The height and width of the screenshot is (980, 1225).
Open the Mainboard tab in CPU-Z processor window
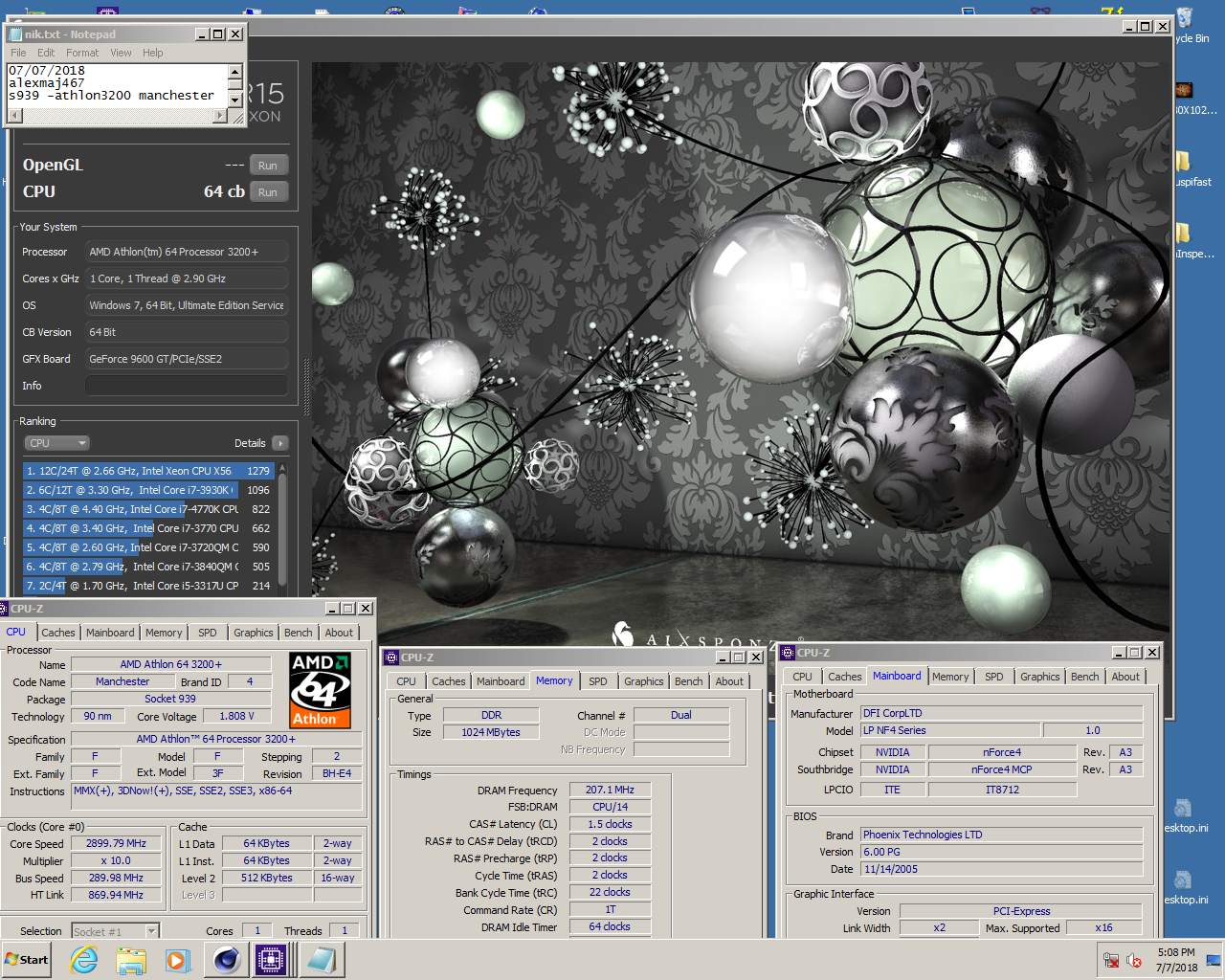(x=110, y=633)
